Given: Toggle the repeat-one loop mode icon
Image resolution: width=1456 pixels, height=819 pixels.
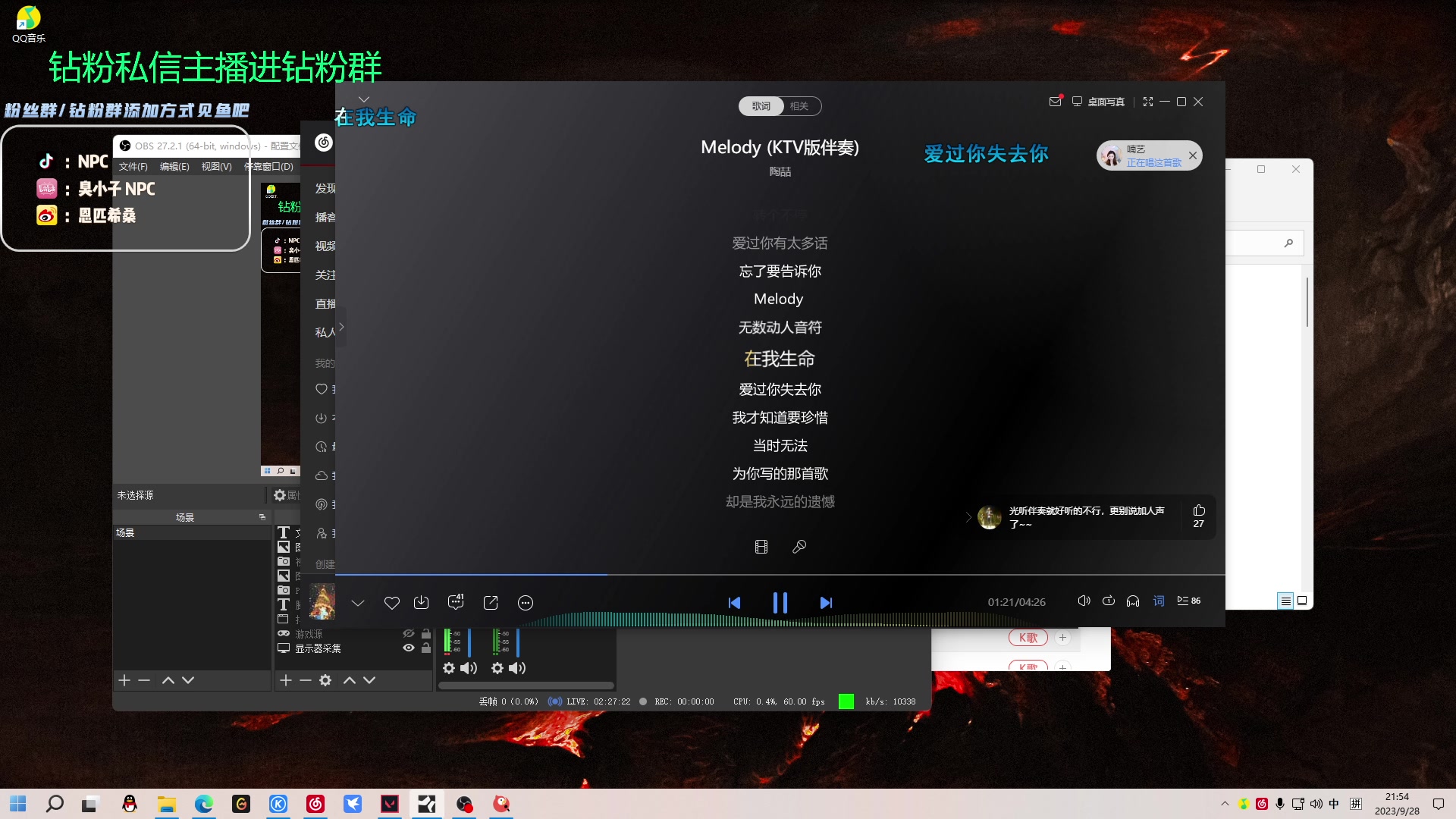Looking at the screenshot, I should pos(1108,601).
